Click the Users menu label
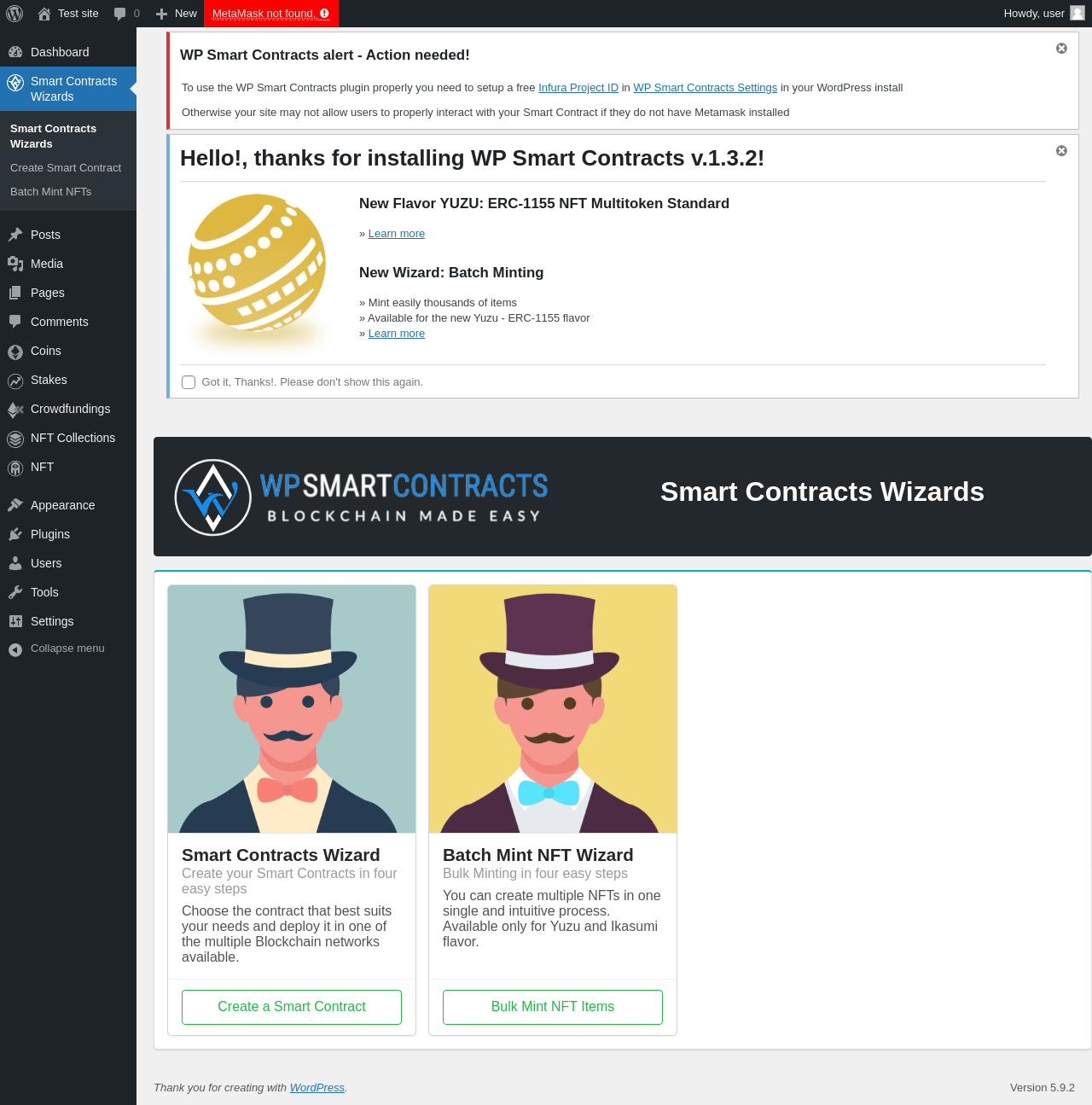 [x=46, y=563]
